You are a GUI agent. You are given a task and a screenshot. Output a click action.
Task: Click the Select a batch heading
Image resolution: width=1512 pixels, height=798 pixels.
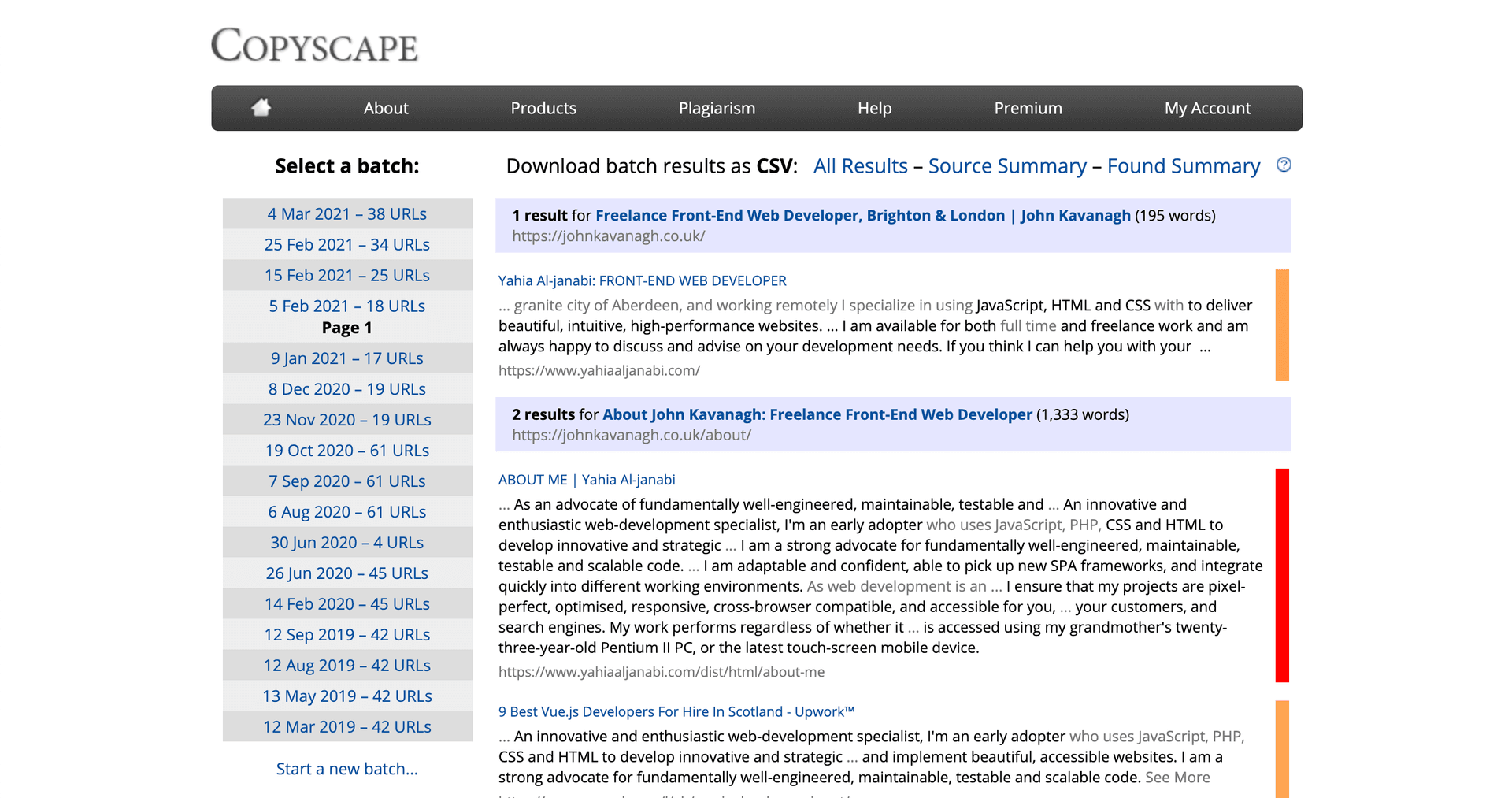(347, 166)
